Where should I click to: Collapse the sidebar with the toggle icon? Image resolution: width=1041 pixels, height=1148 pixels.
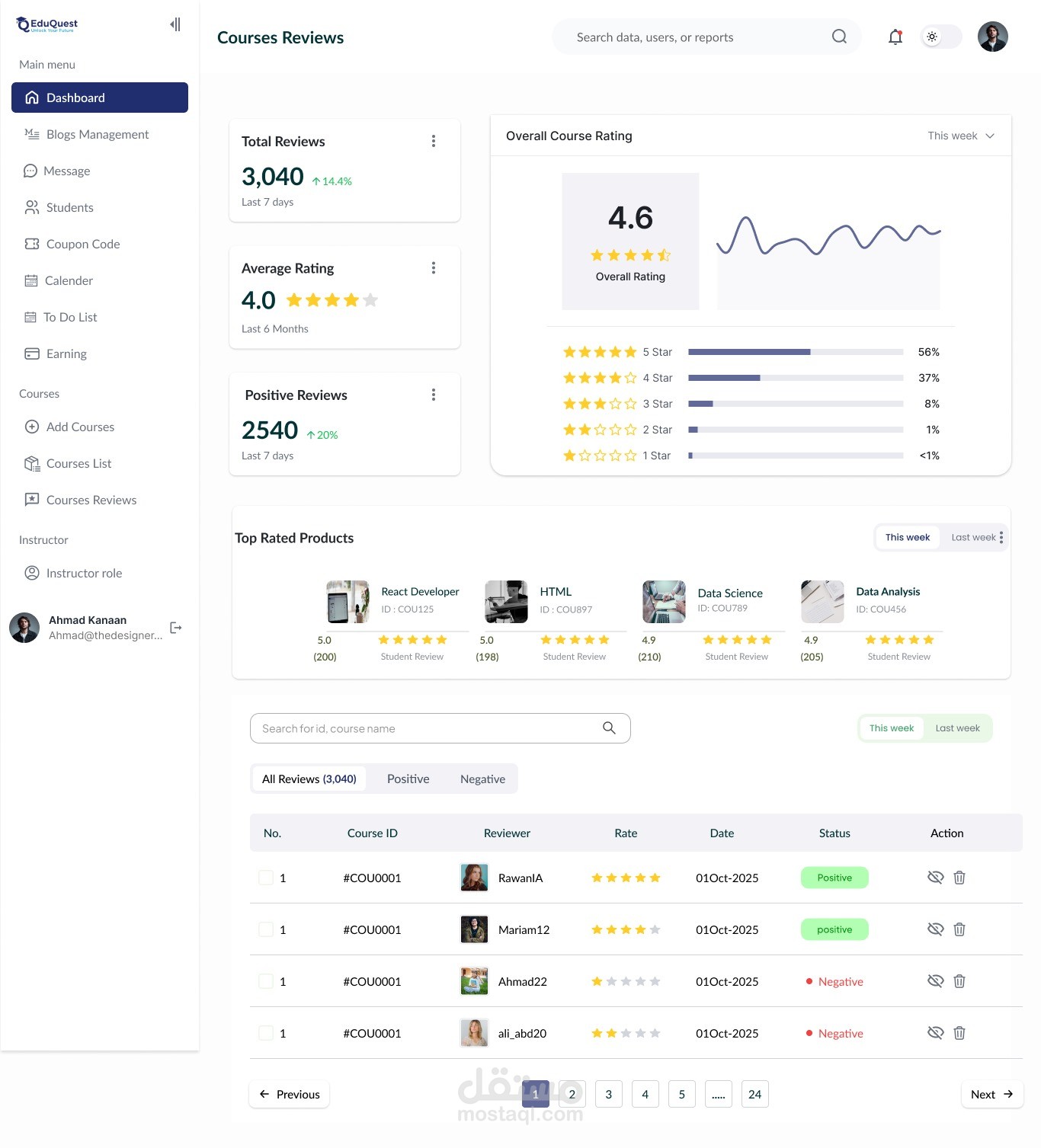pyautogui.click(x=175, y=24)
